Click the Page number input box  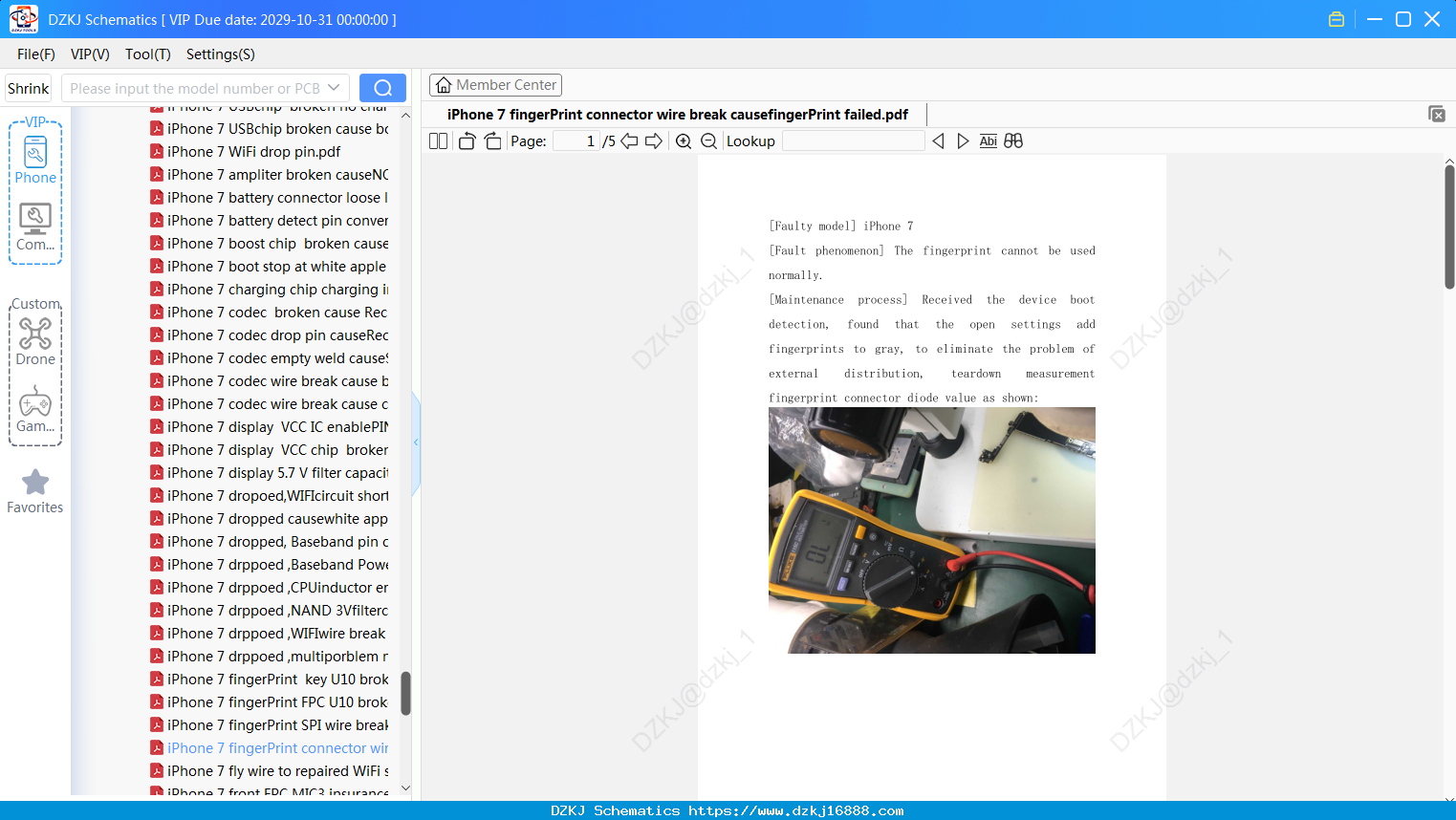pyautogui.click(x=576, y=141)
